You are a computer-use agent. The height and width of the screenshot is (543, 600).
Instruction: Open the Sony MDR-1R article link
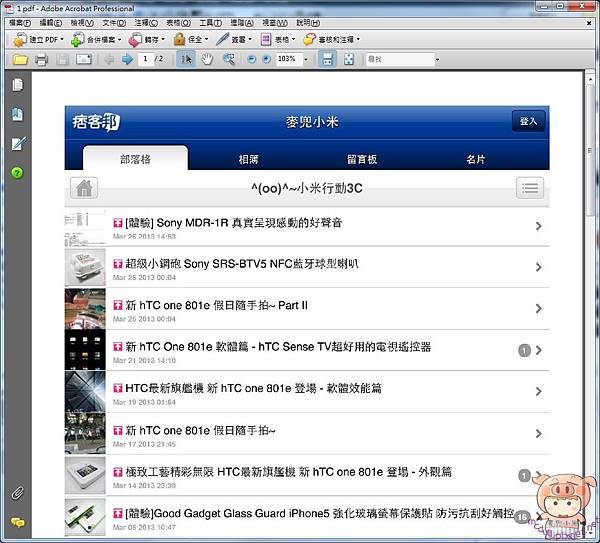pos(233,223)
